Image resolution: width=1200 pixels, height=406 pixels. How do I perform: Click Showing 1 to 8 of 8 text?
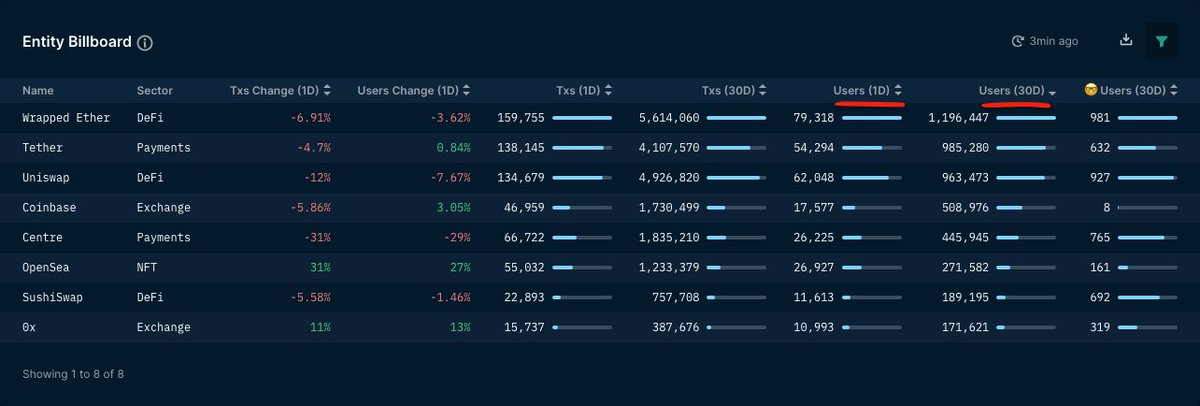point(73,374)
